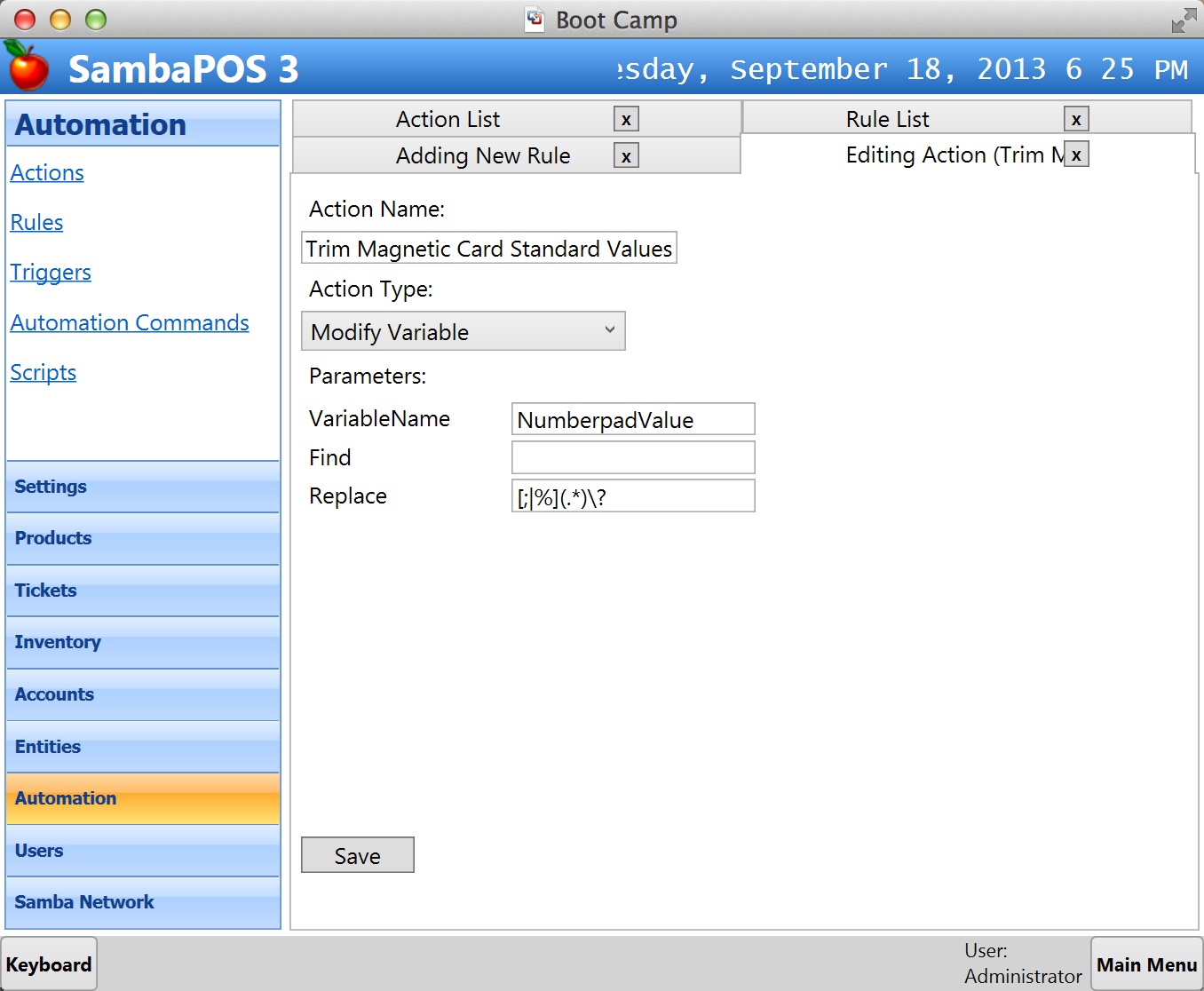Image resolution: width=1204 pixels, height=991 pixels.
Task: Show the on-screen Keyboard
Action: click(49, 964)
